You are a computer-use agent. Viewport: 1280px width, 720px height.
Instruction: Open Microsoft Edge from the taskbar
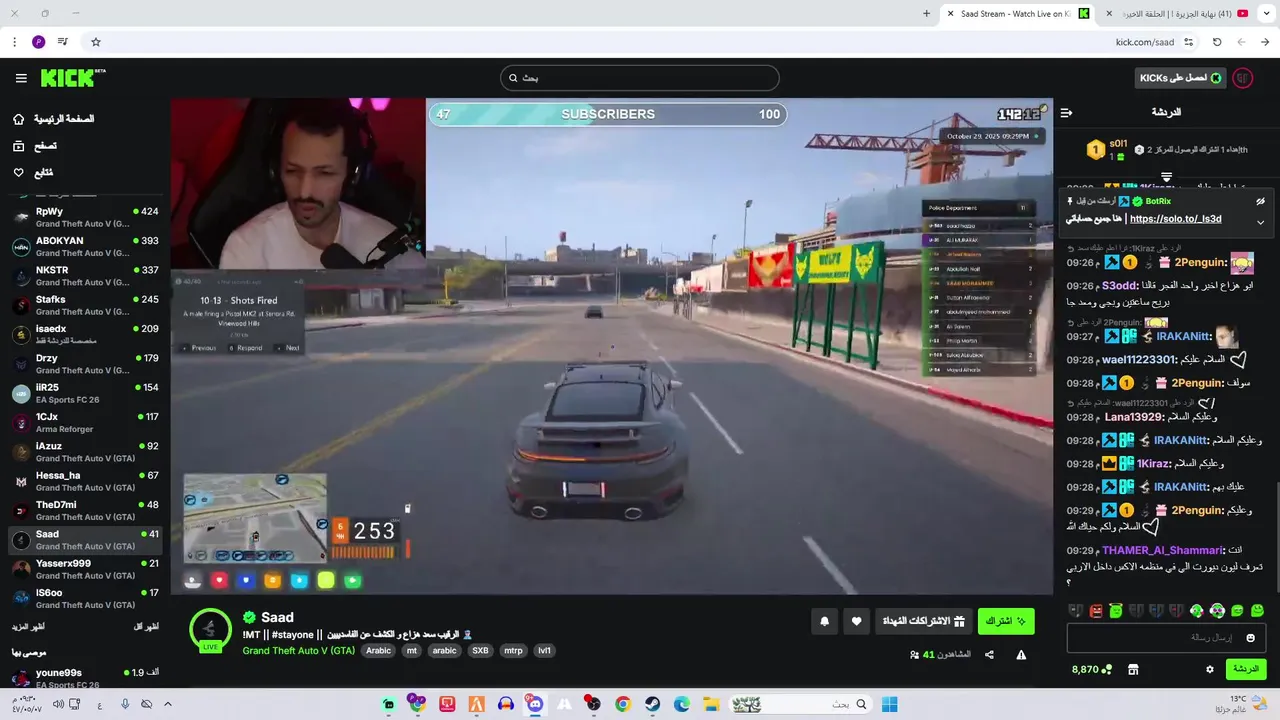pos(681,704)
